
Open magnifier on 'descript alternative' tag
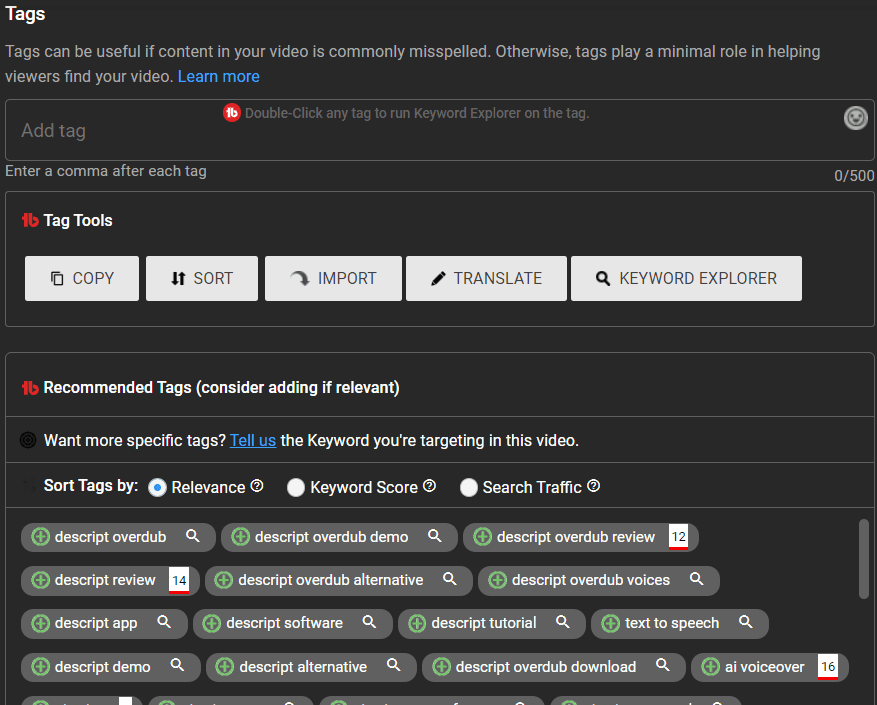394,665
